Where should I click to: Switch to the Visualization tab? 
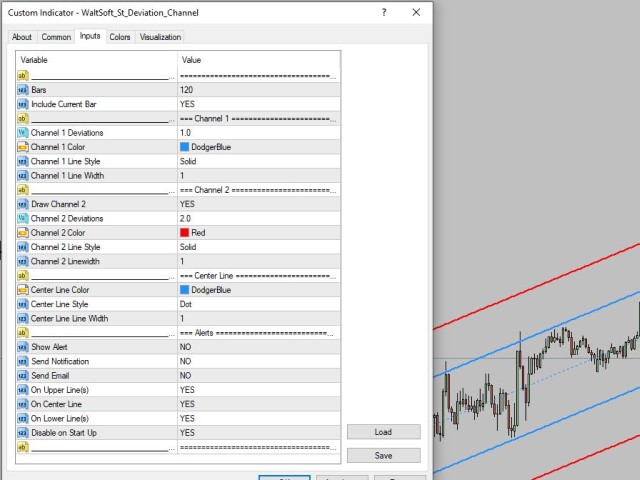coord(160,37)
